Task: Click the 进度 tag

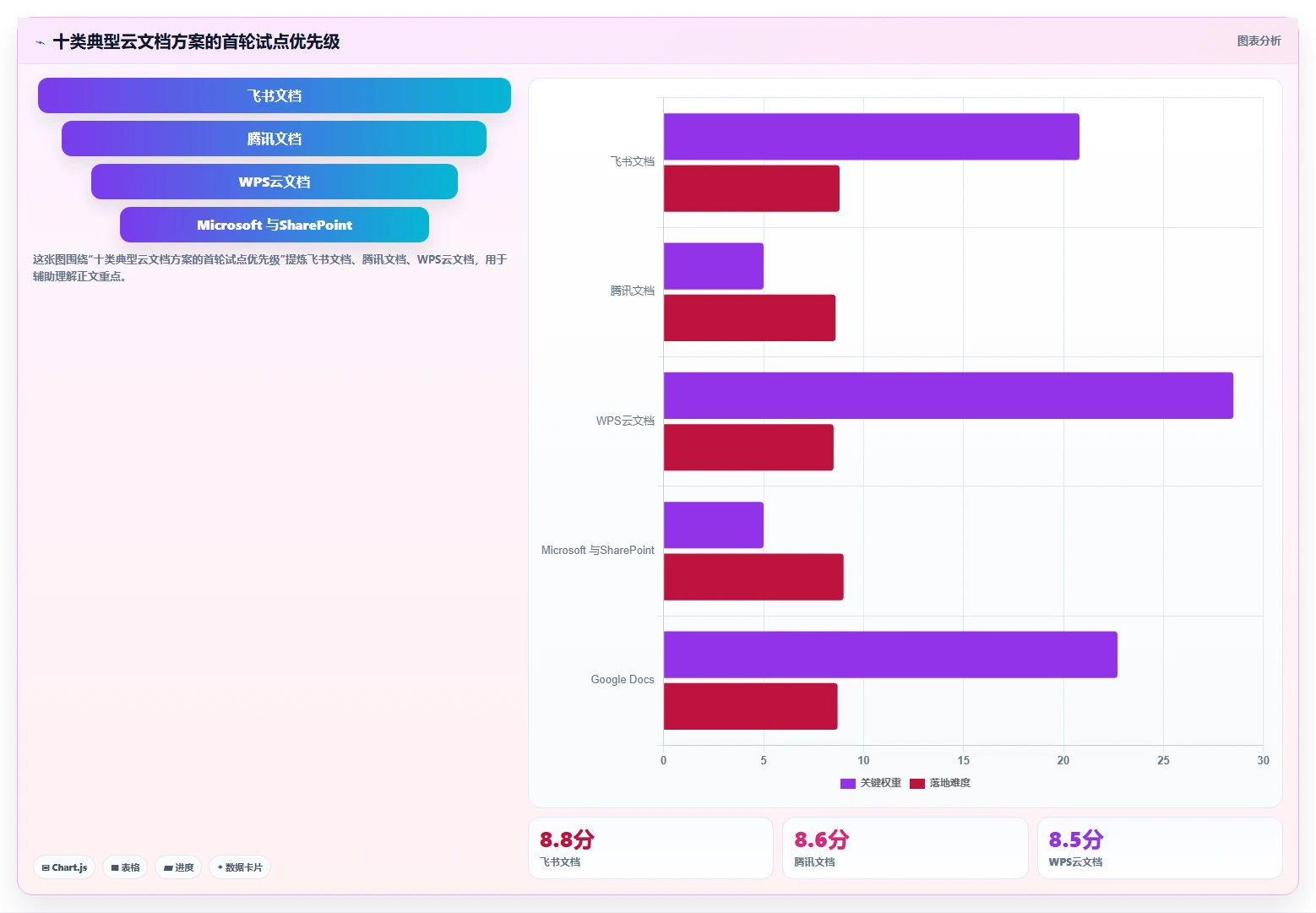Action: pyautogui.click(x=178, y=867)
